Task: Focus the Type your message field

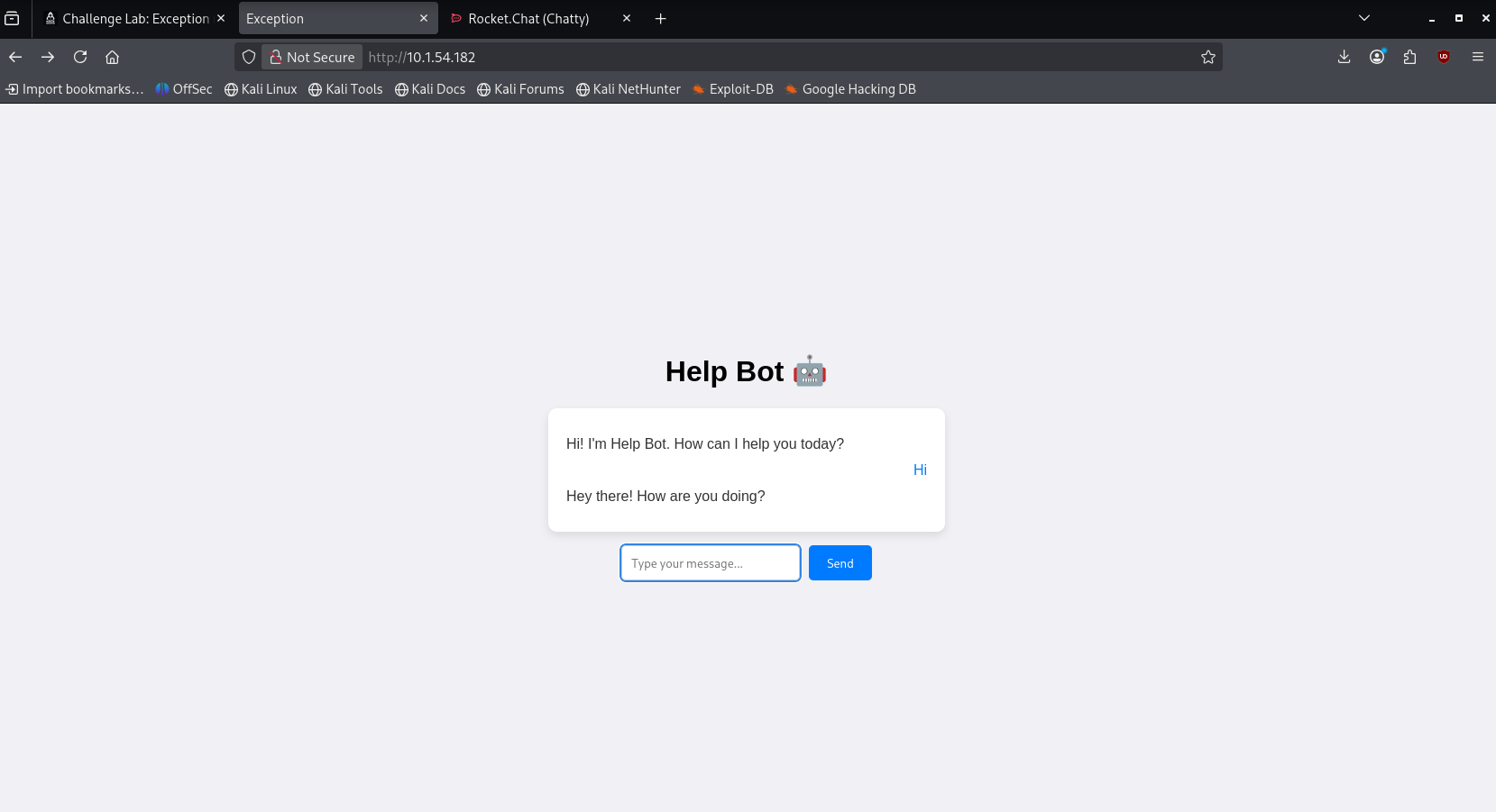Action: [x=711, y=563]
